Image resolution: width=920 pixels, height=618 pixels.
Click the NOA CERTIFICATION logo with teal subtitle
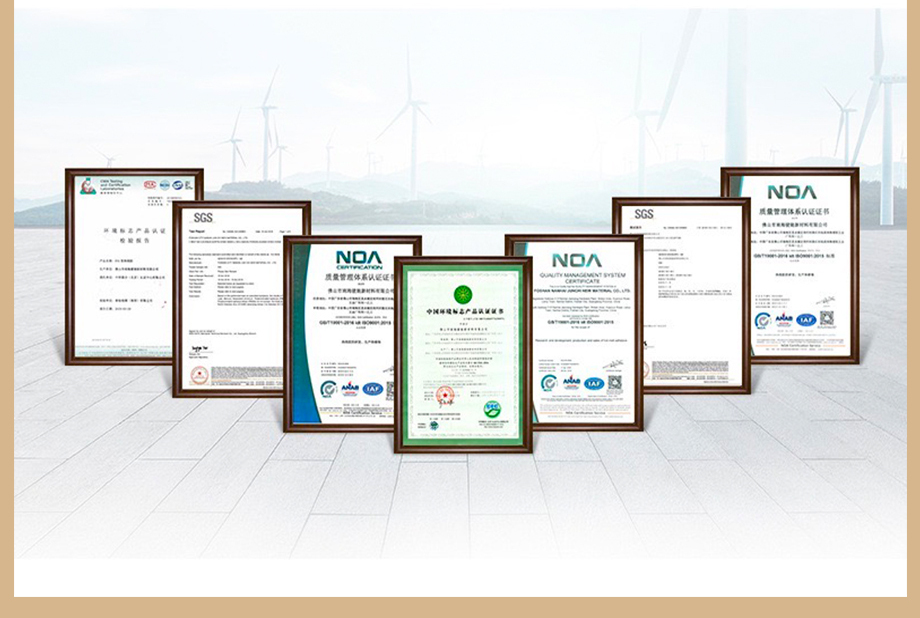pyautogui.click(x=358, y=259)
